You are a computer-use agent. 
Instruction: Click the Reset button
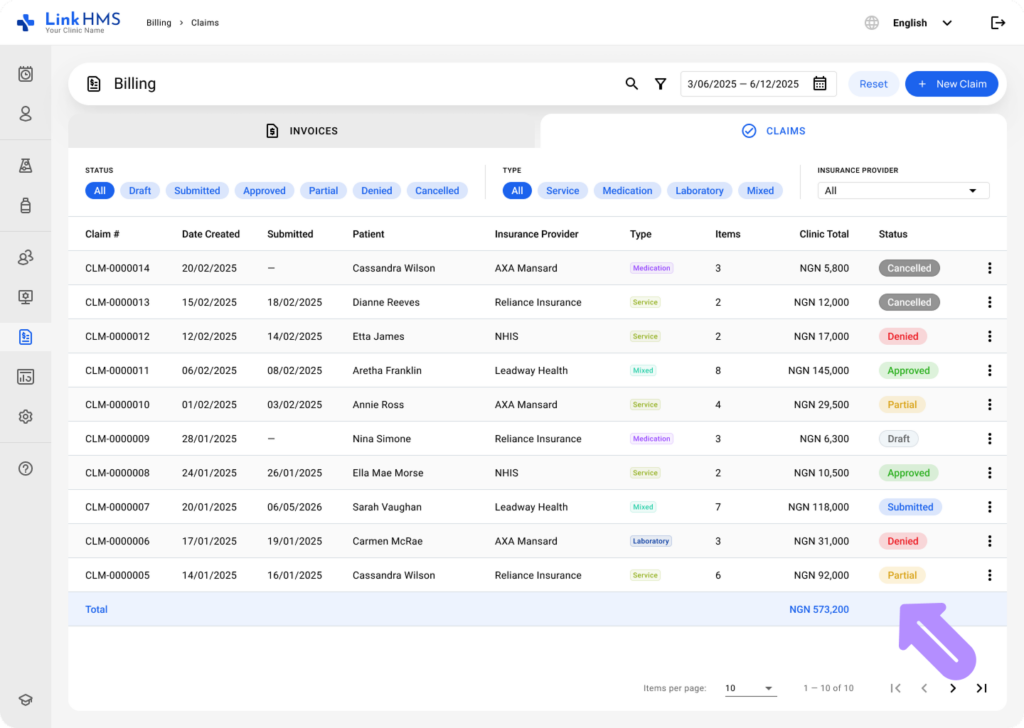coord(873,84)
